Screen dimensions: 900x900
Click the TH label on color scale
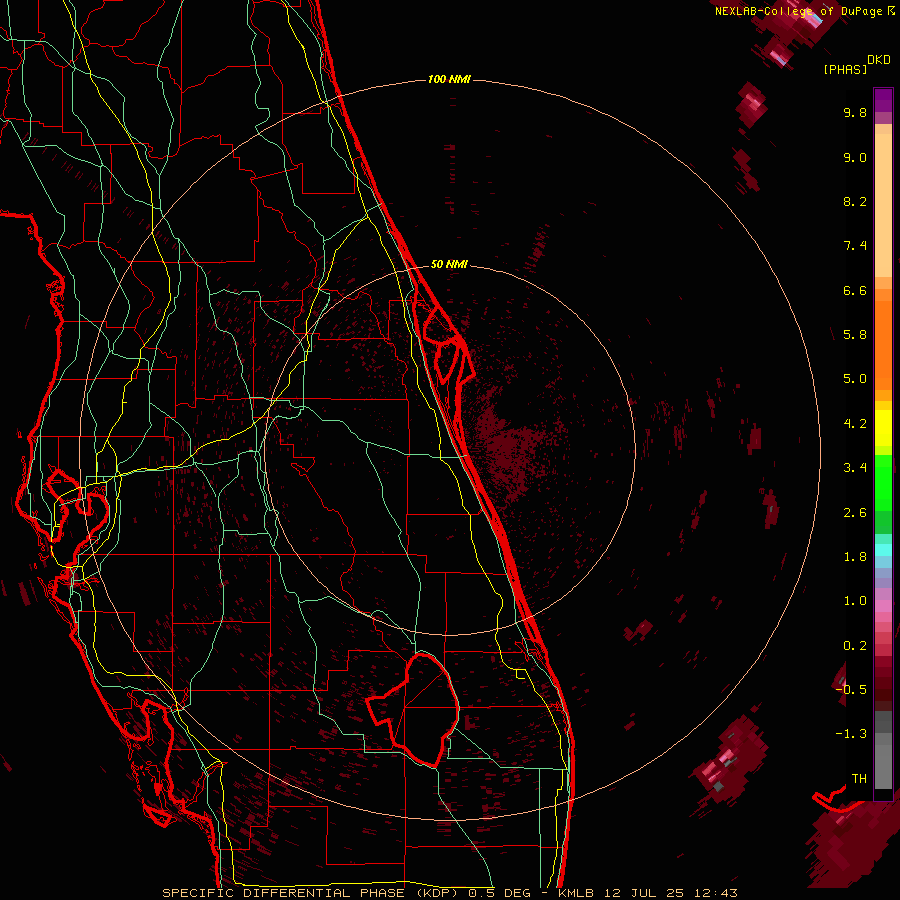pos(859,779)
